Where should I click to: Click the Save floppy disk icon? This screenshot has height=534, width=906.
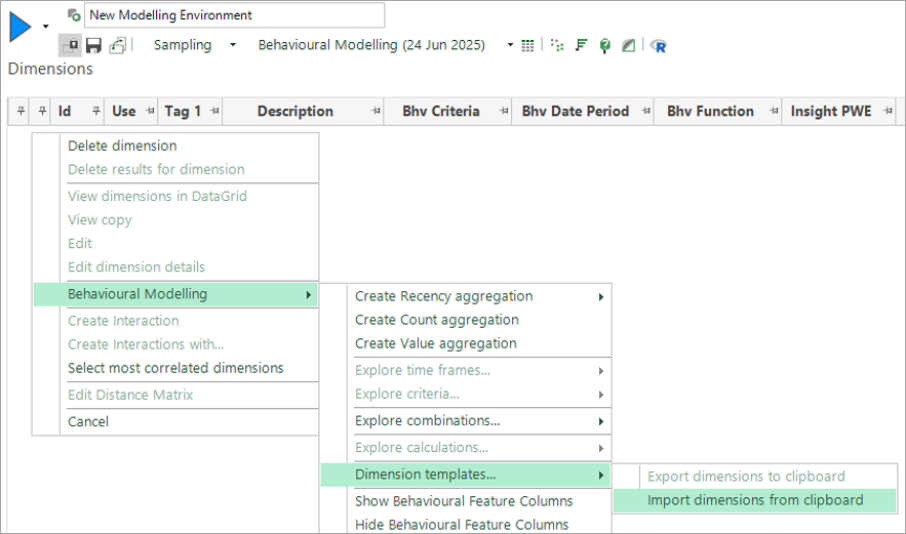click(93, 45)
